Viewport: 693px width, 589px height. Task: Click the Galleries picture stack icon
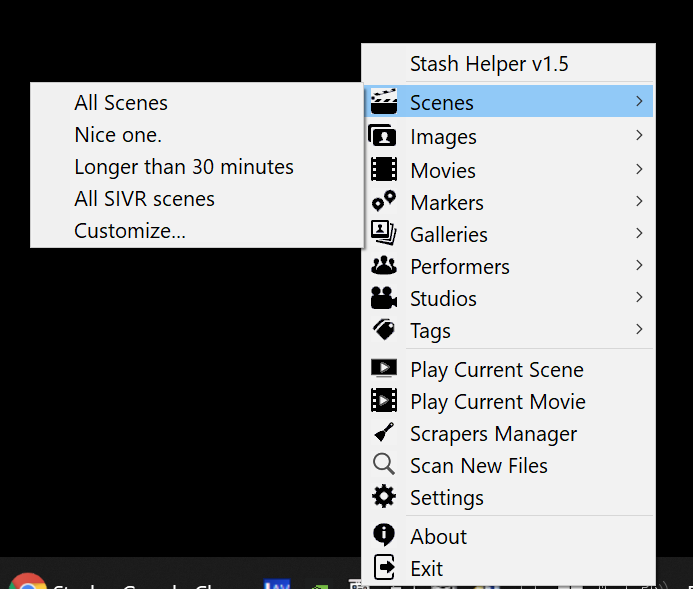384,233
